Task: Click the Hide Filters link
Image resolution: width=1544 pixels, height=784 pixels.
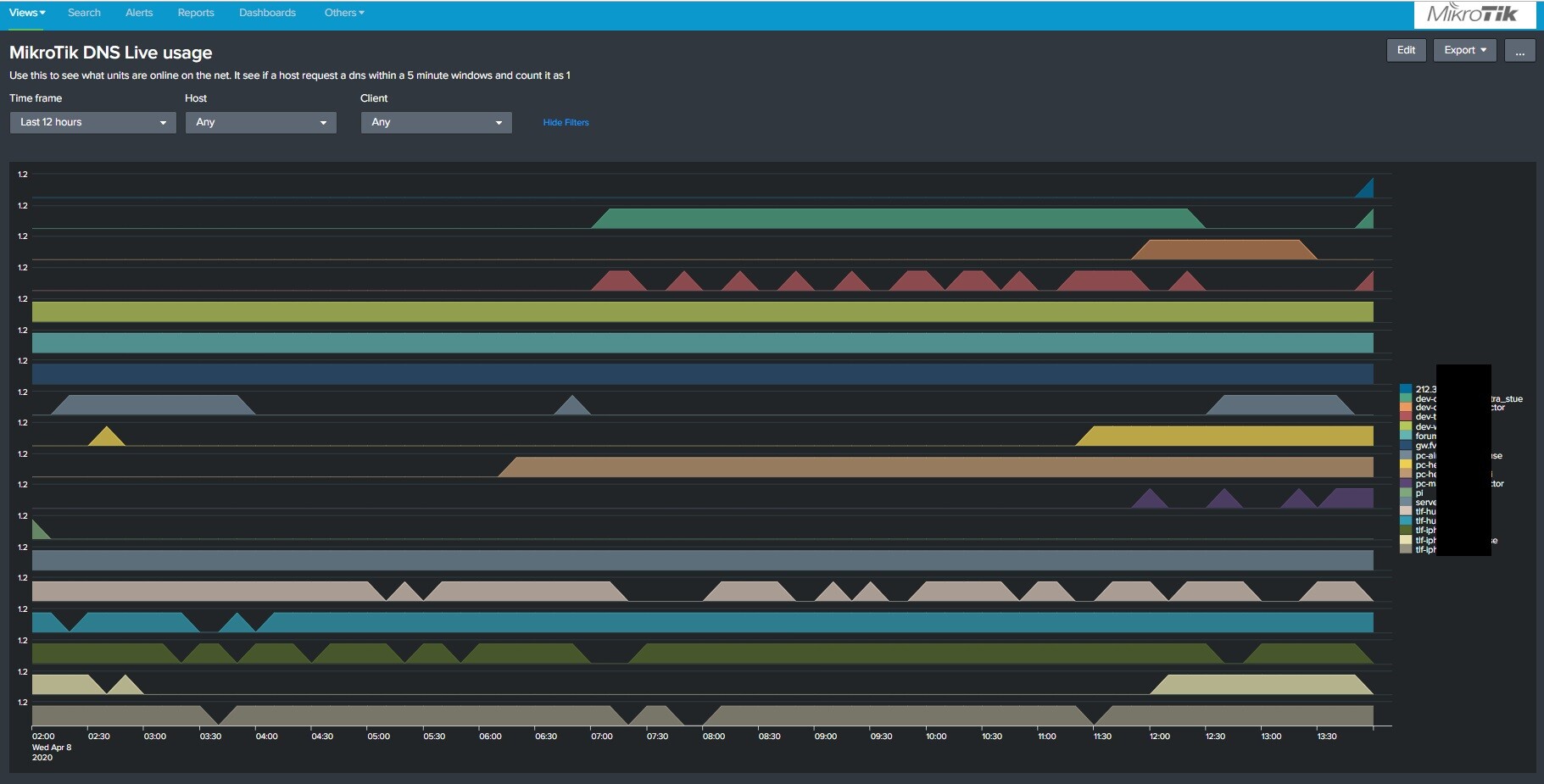Action: pyautogui.click(x=566, y=122)
